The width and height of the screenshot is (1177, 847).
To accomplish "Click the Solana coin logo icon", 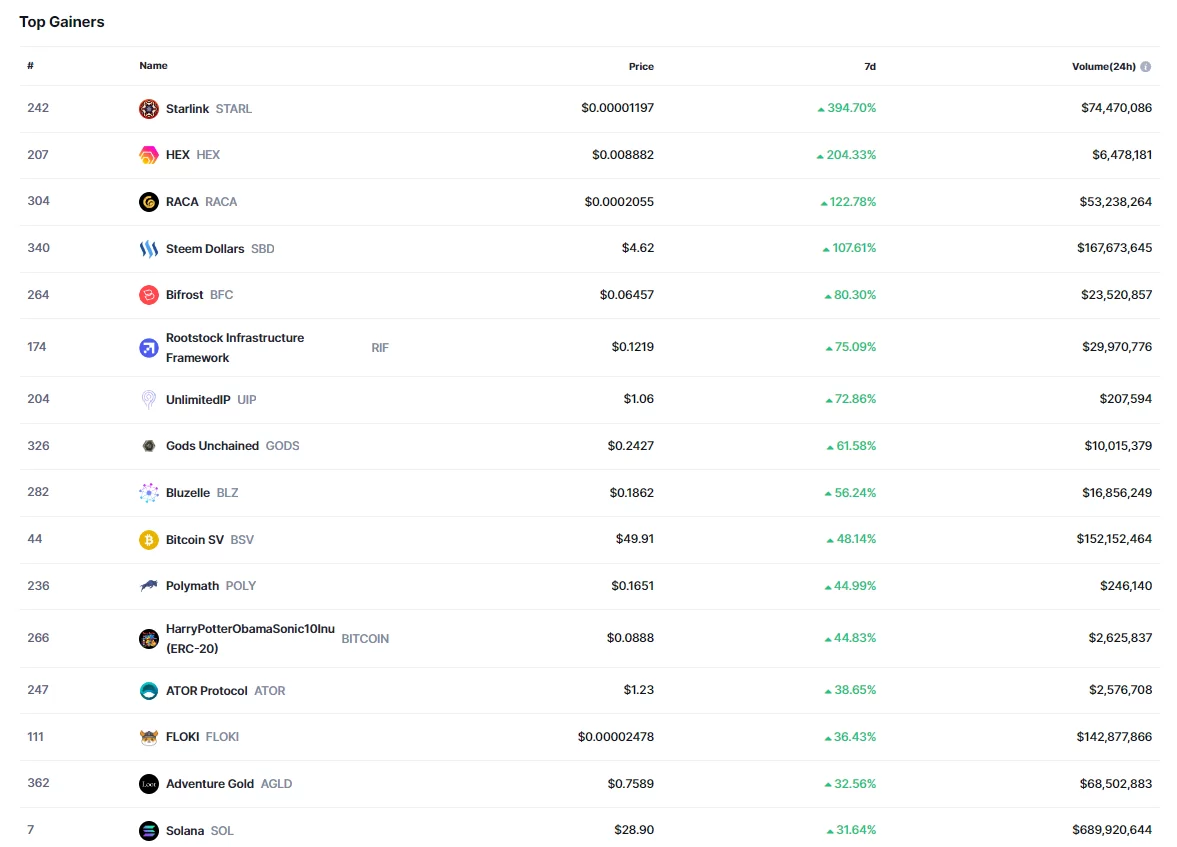I will (x=148, y=831).
